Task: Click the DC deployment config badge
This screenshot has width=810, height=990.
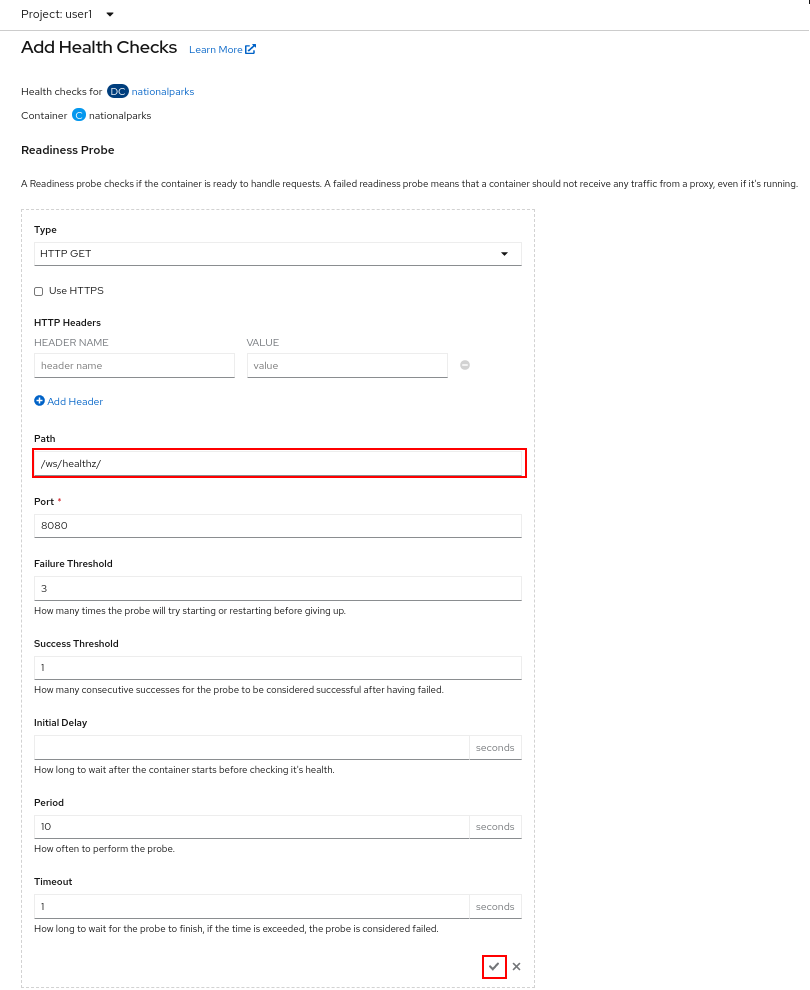Action: coord(118,91)
